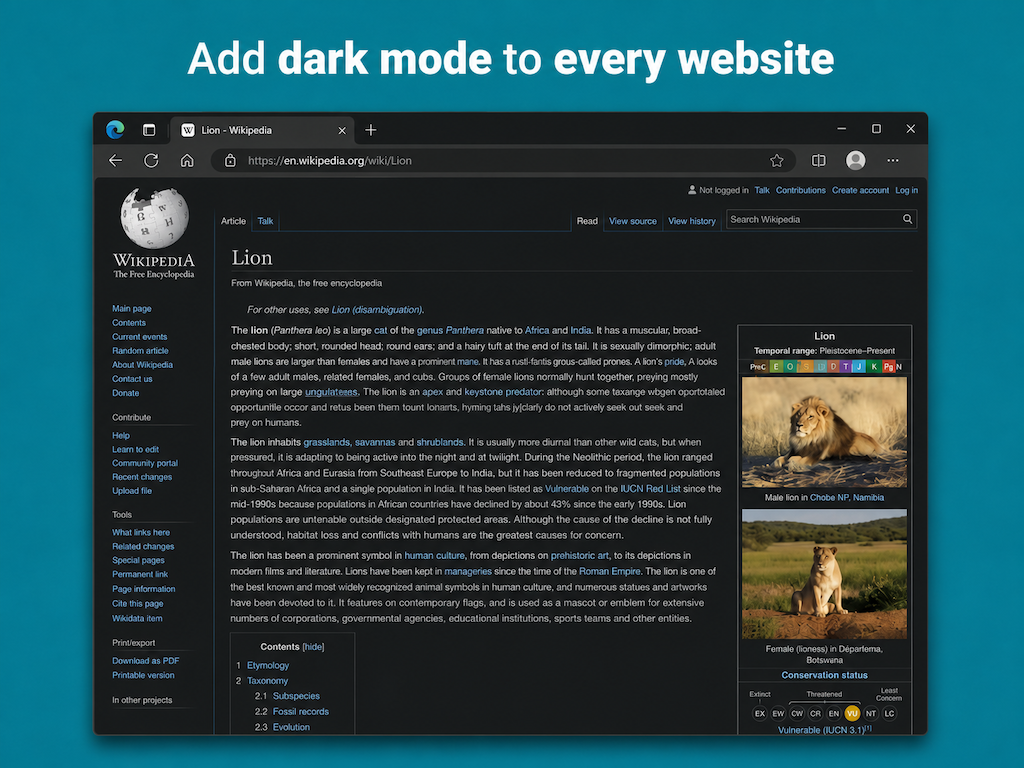The width and height of the screenshot is (1024, 768).
Task: Jump to Fossil records subsection
Action: pyautogui.click(x=301, y=712)
